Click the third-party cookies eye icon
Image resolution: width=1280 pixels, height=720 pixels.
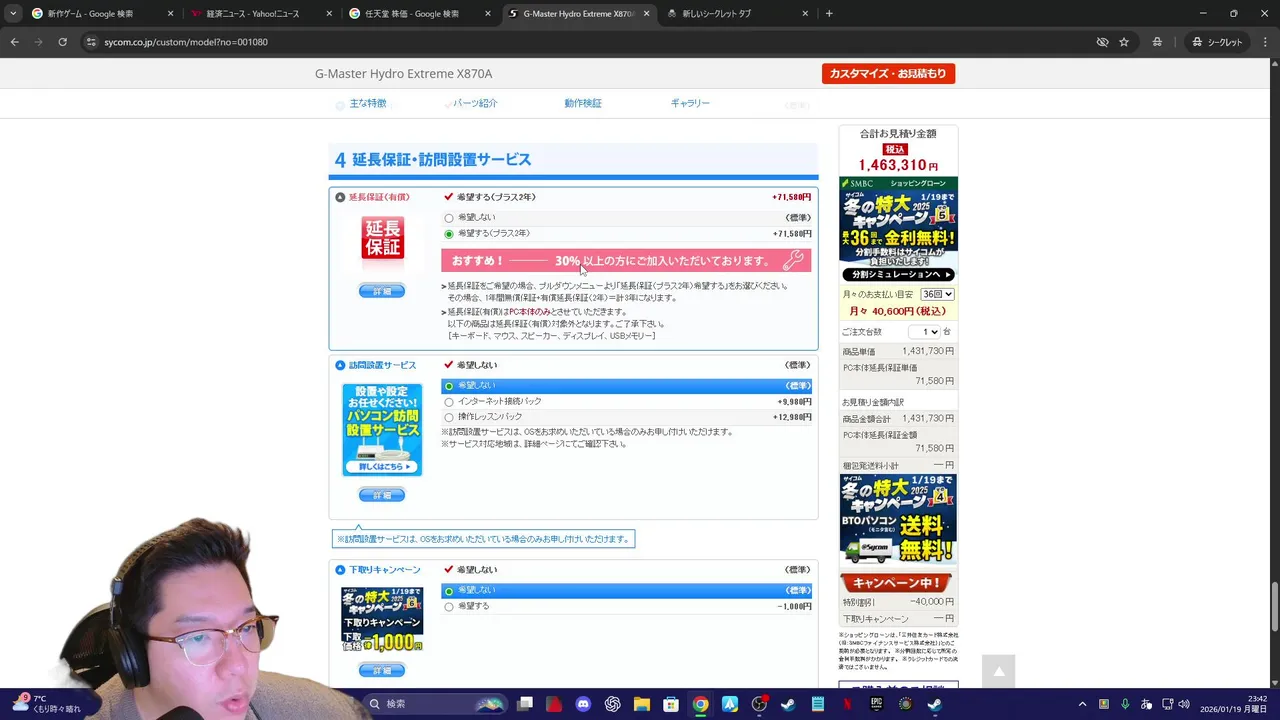point(1102,42)
